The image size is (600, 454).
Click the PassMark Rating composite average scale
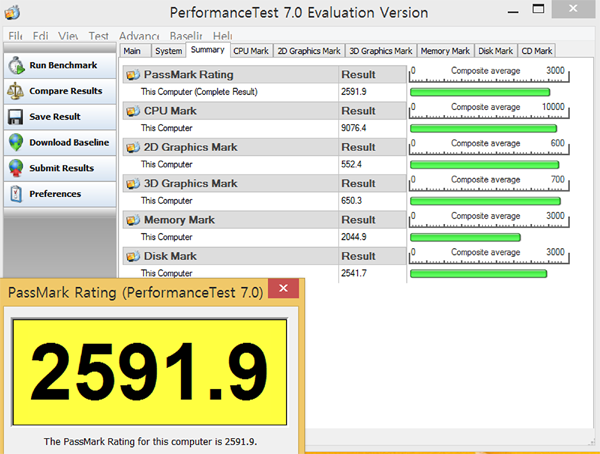point(489,74)
